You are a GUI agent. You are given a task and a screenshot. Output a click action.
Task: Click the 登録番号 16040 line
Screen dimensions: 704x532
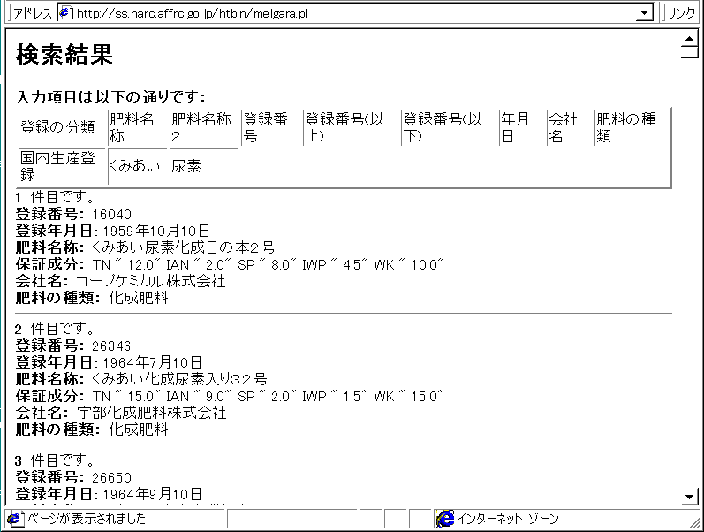click(74, 214)
